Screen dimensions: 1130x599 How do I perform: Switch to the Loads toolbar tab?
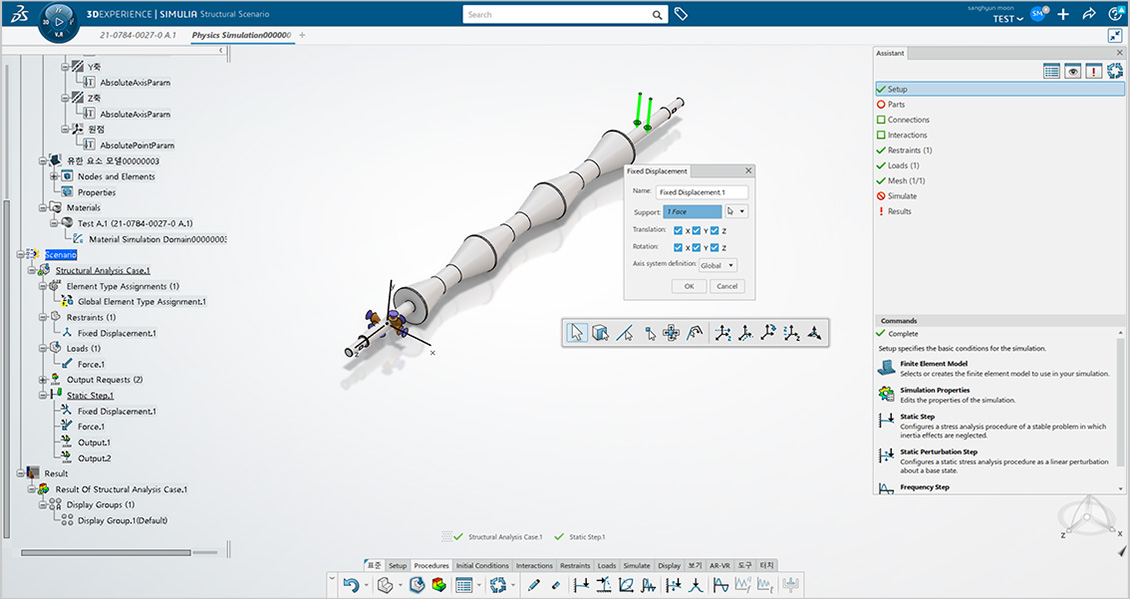tap(607, 566)
